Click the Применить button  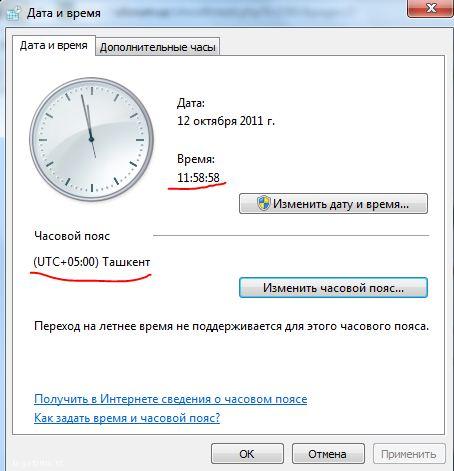point(409,454)
